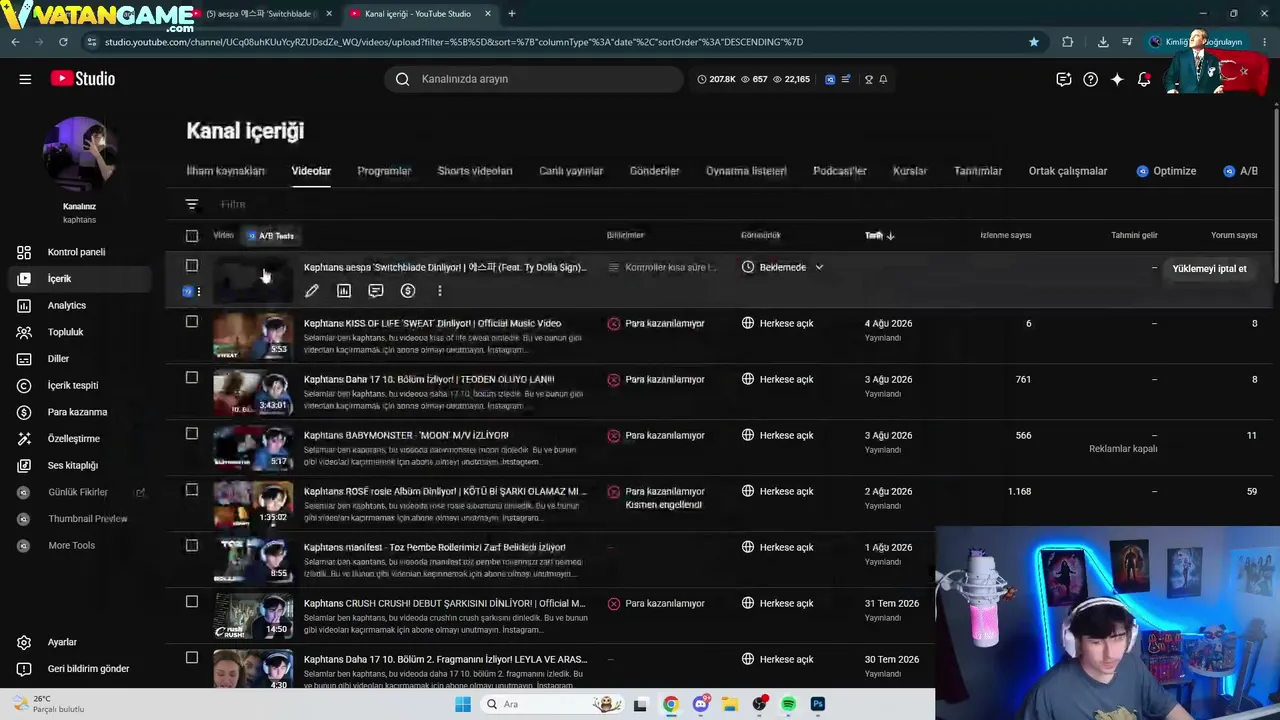Open the BABYMONSTER MOON video thumbnail
This screenshot has width=1280, height=720.
(253, 447)
